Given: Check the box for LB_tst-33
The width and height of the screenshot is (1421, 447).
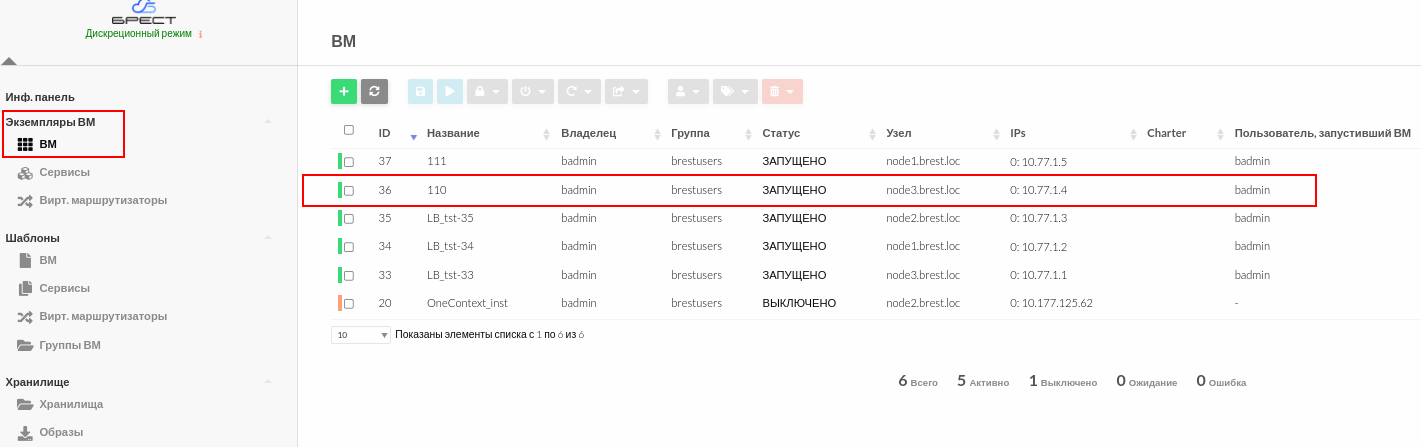Looking at the screenshot, I should pos(349,275).
